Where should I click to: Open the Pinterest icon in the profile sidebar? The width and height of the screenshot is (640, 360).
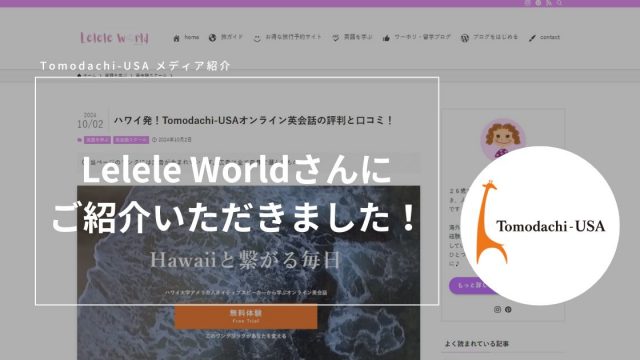[x=508, y=309]
